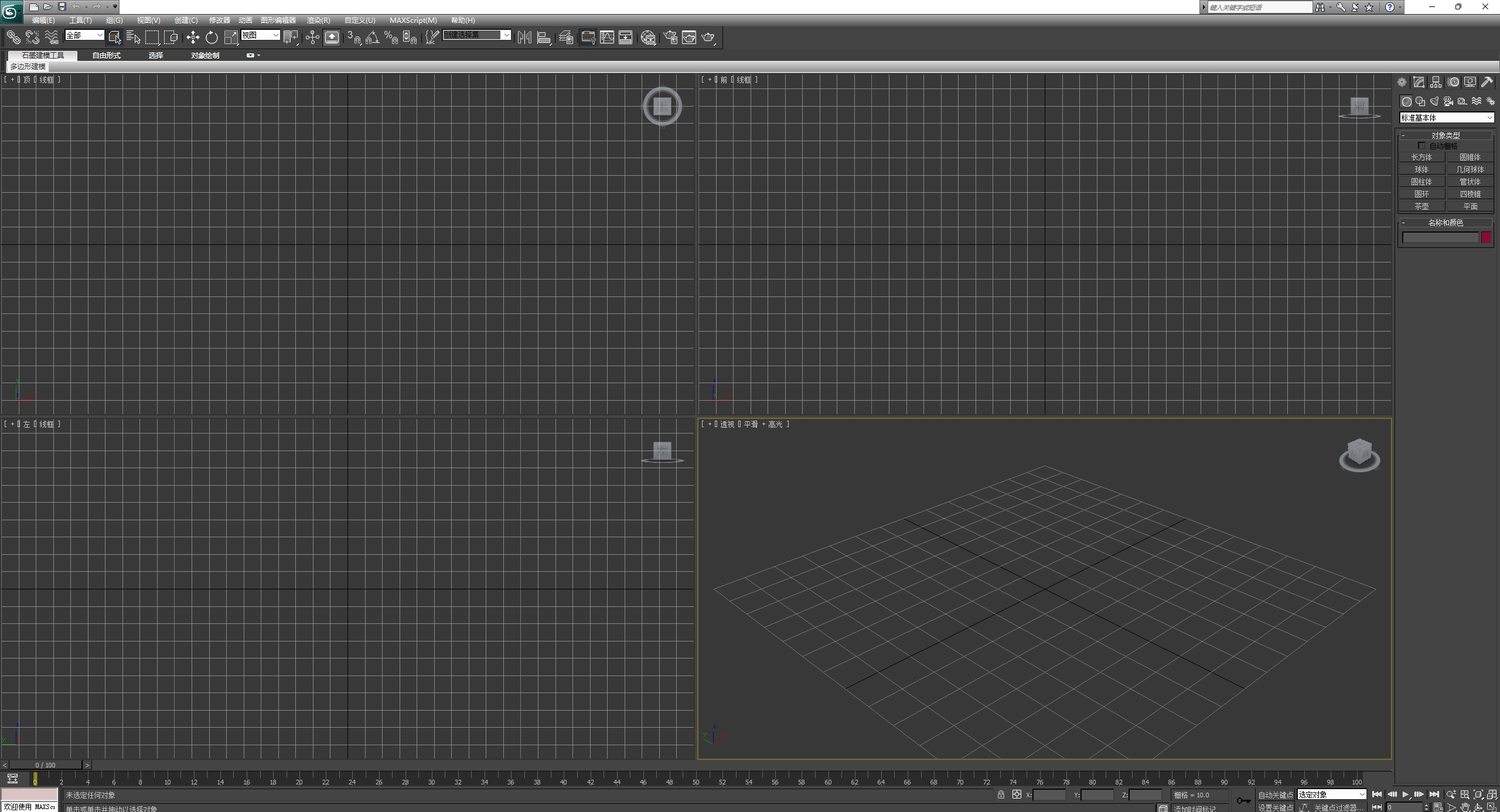Open the Render Setup dialog
Screen dimensions: 1500x812
pos(670,37)
